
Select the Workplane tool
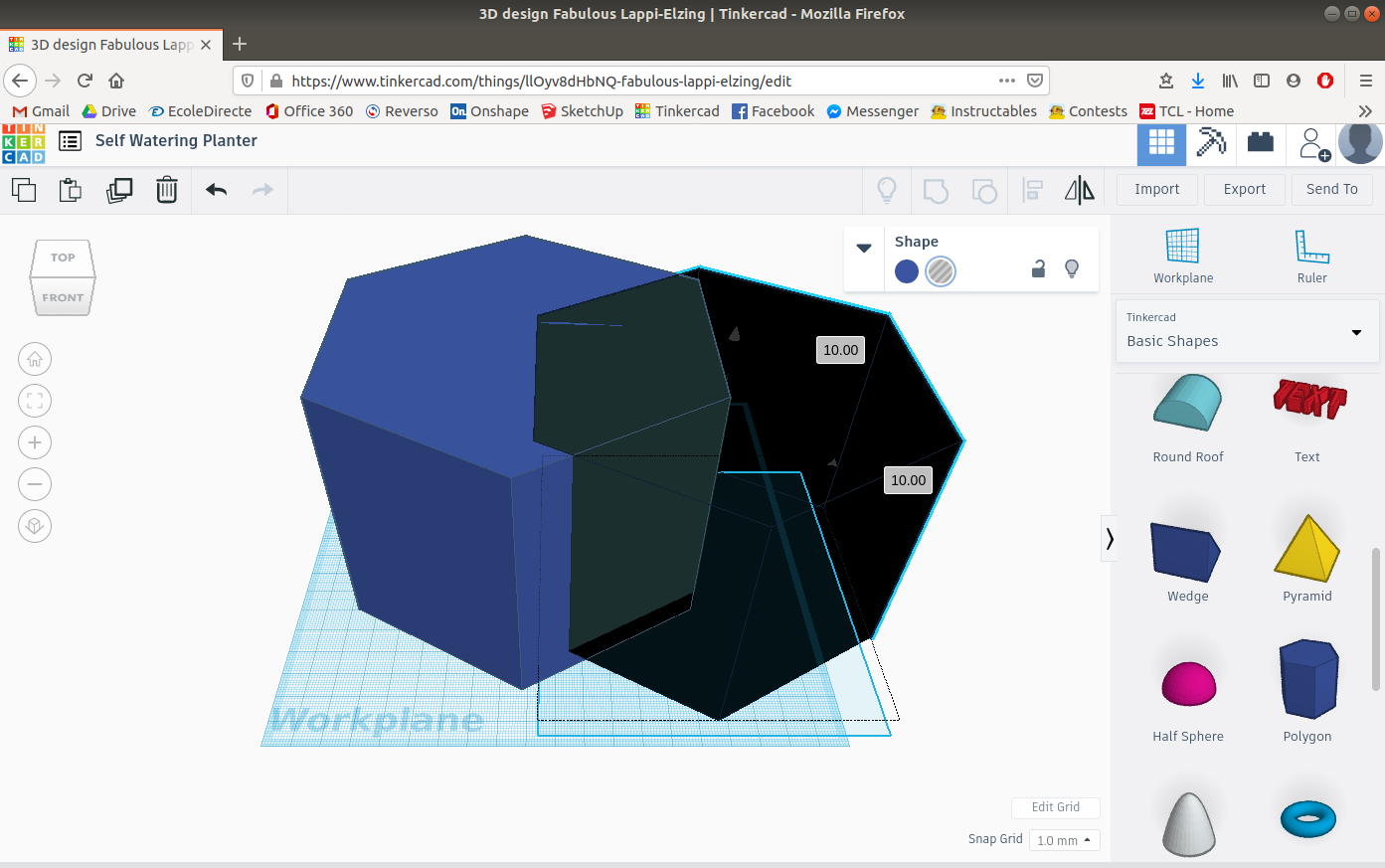1183,256
